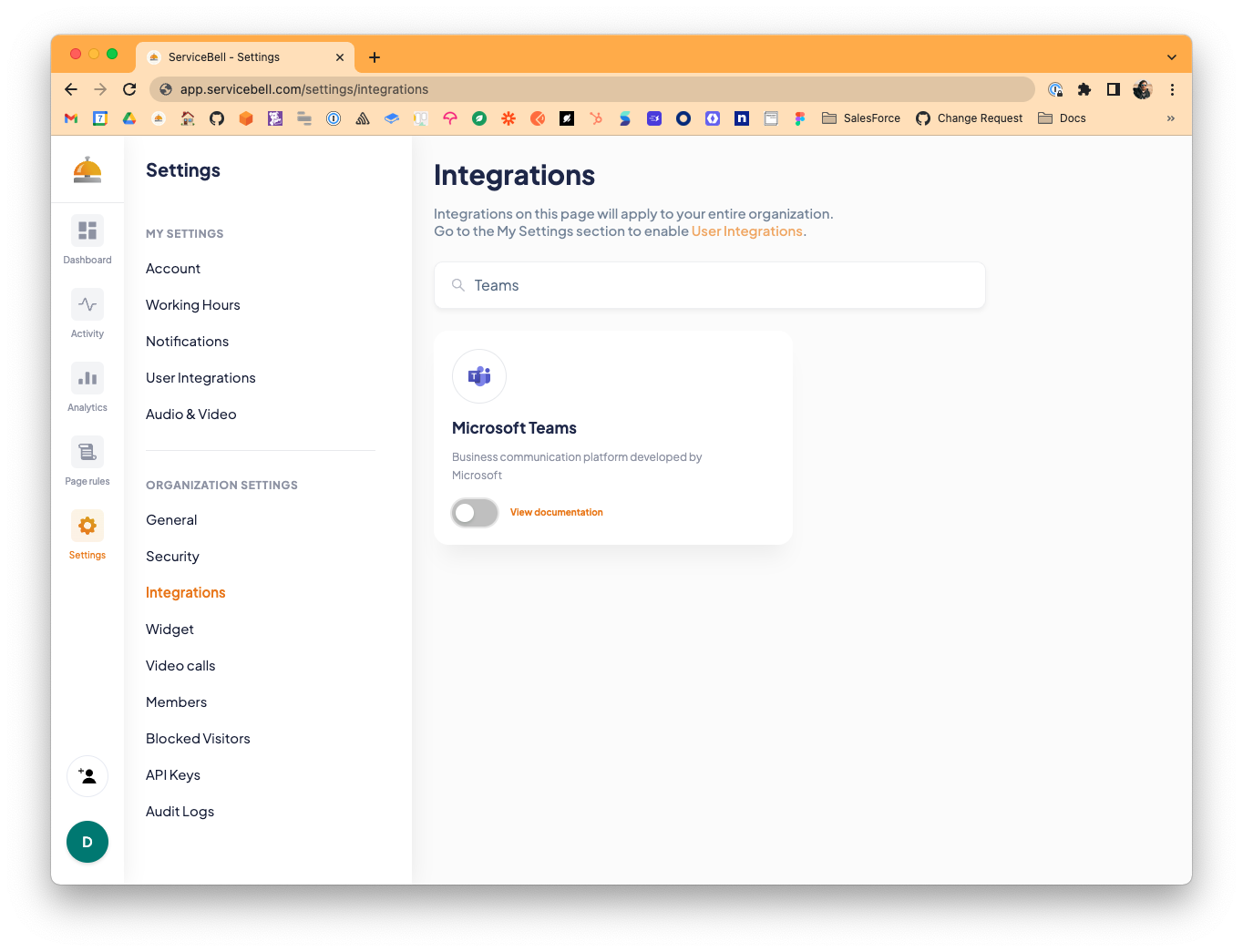
Task: Open a new browser tab
Action: pyautogui.click(x=375, y=57)
